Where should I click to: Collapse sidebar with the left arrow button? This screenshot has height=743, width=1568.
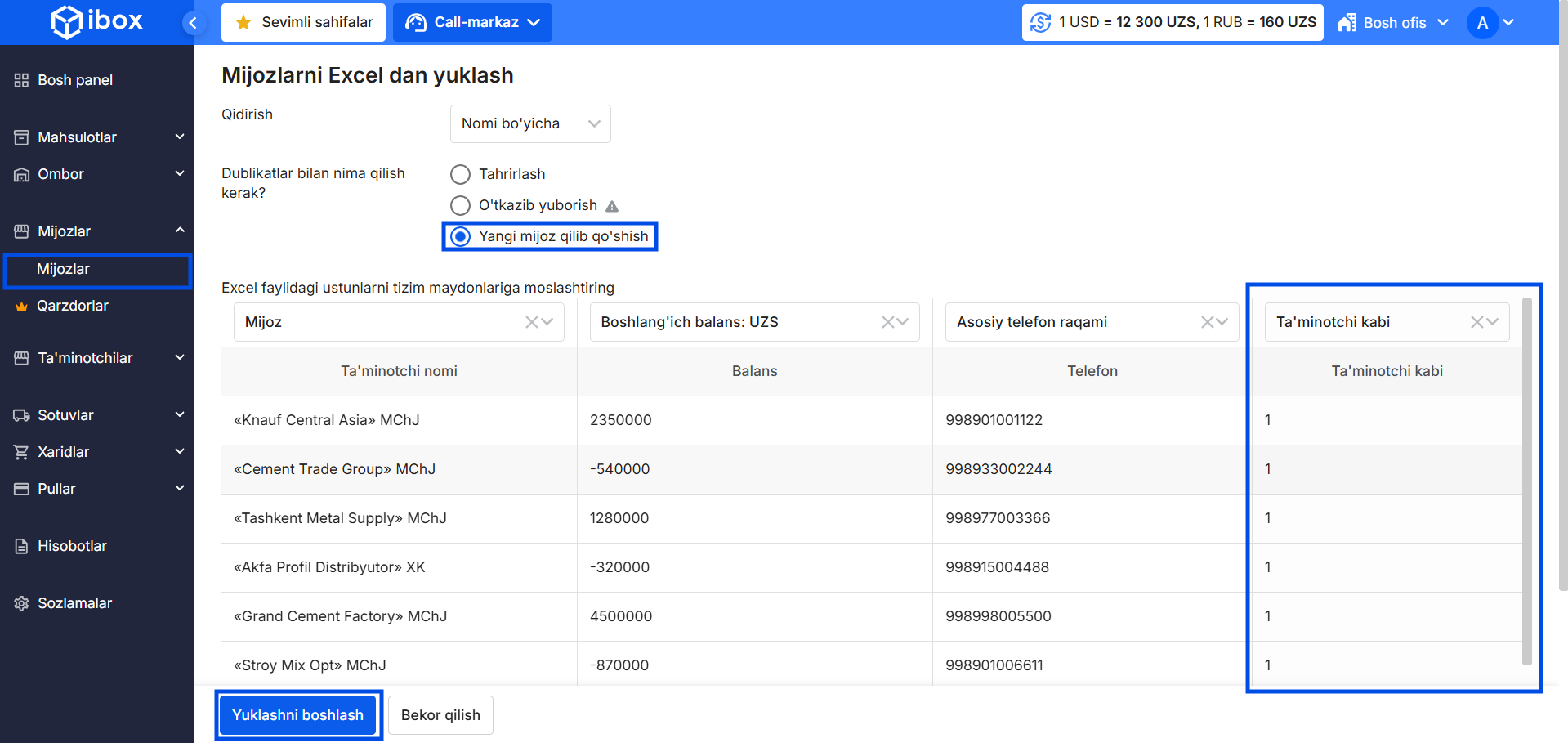point(193,23)
